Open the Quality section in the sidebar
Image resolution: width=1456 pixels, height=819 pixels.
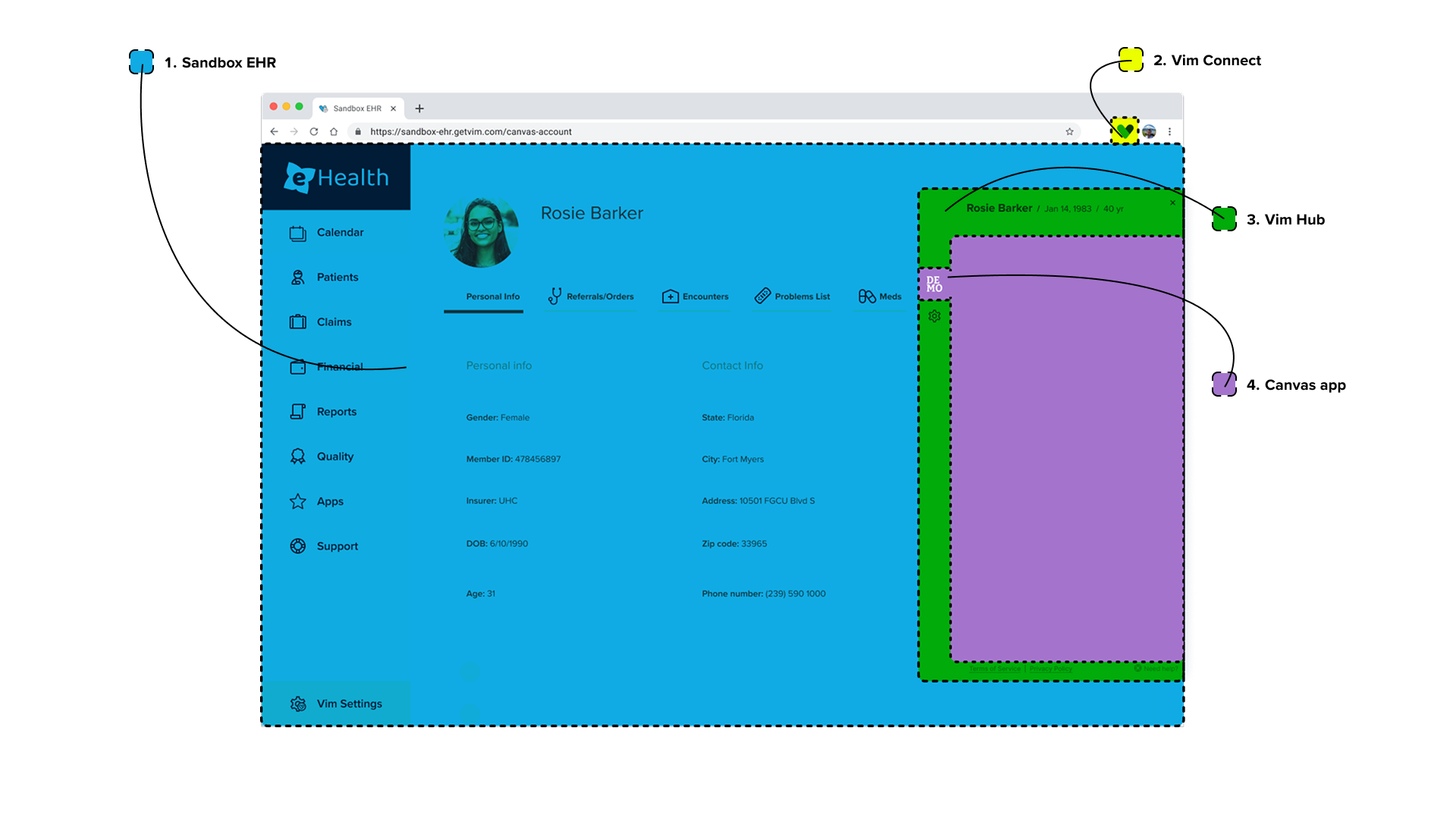coord(322,457)
